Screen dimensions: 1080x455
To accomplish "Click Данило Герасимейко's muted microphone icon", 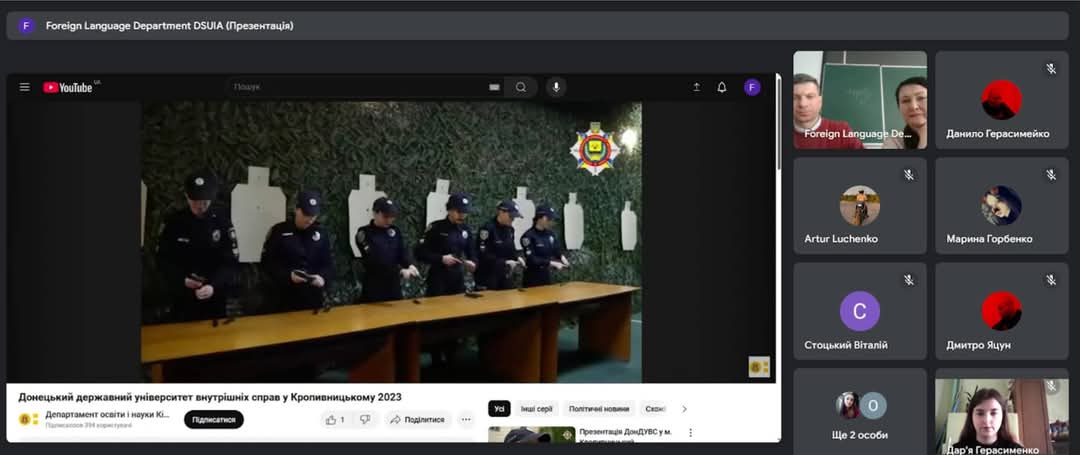I will [x=1051, y=68].
